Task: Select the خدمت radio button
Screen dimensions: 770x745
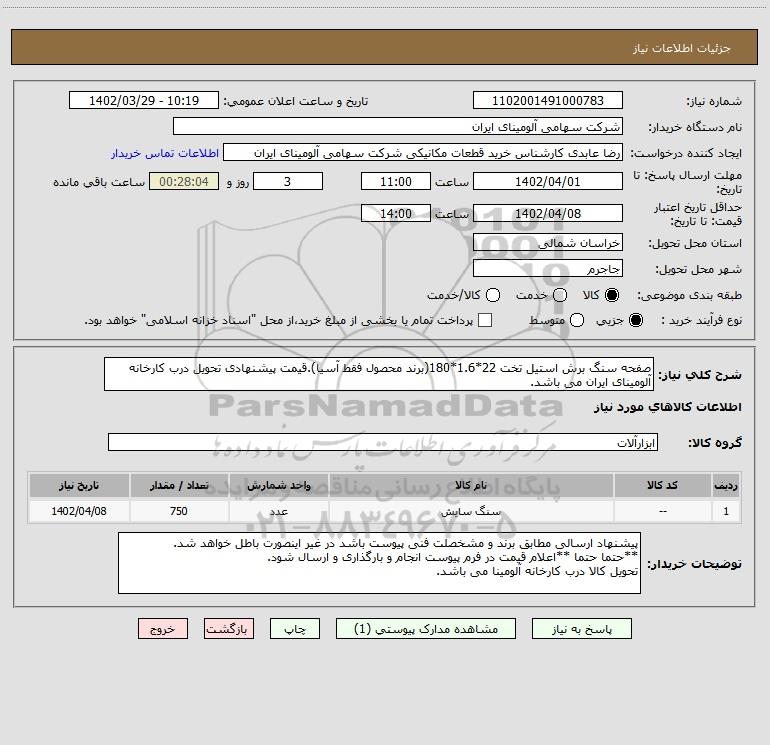Action: [560, 295]
